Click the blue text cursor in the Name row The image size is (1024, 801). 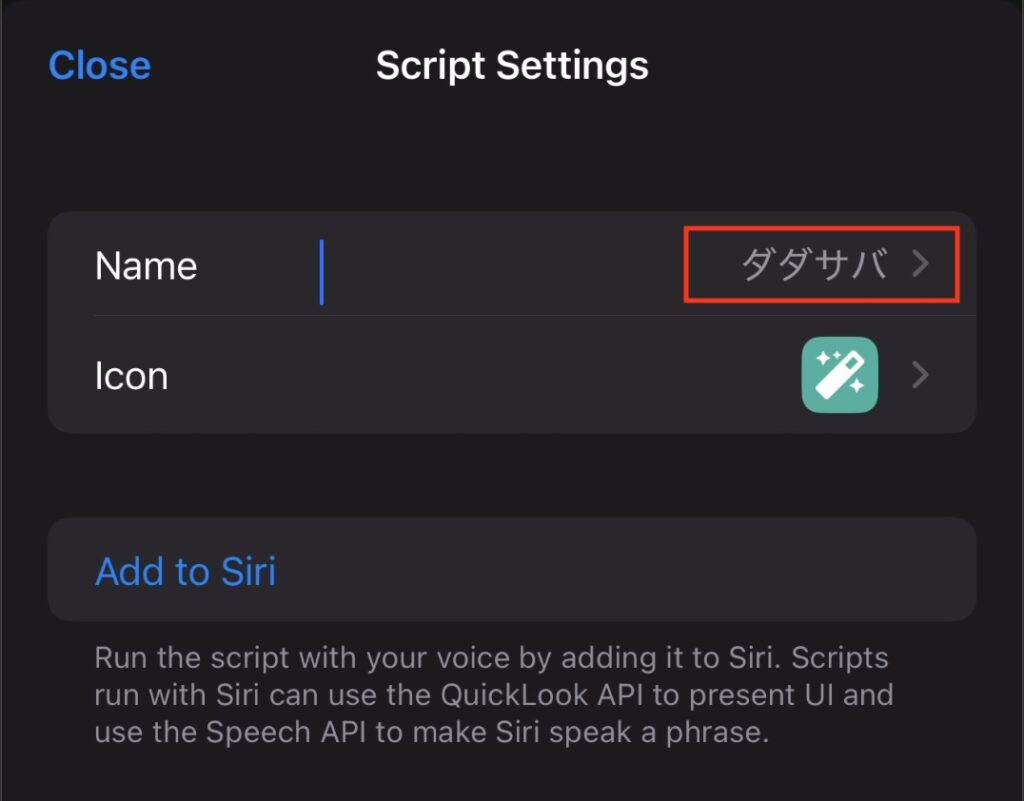point(322,271)
